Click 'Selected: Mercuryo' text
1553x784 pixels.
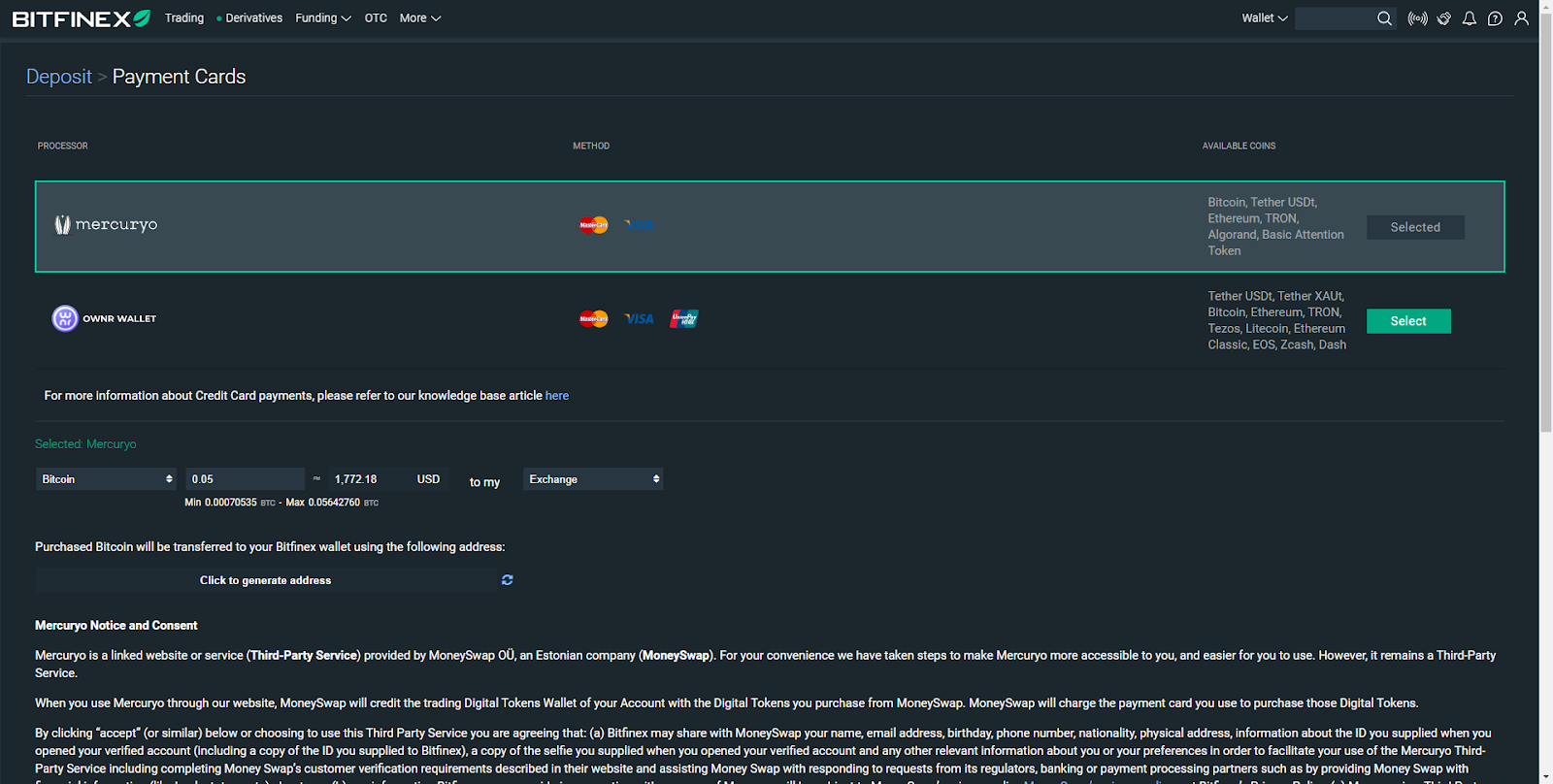pyautogui.click(x=85, y=444)
